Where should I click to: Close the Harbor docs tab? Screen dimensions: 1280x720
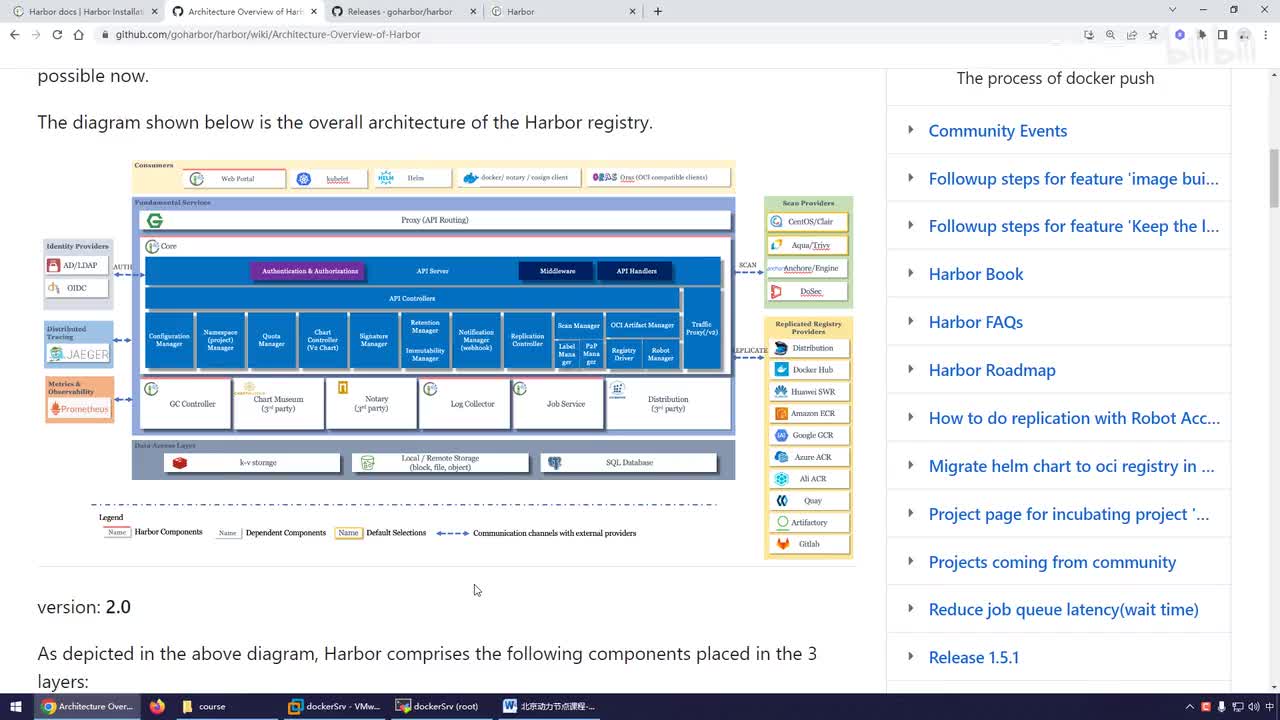pos(153,11)
